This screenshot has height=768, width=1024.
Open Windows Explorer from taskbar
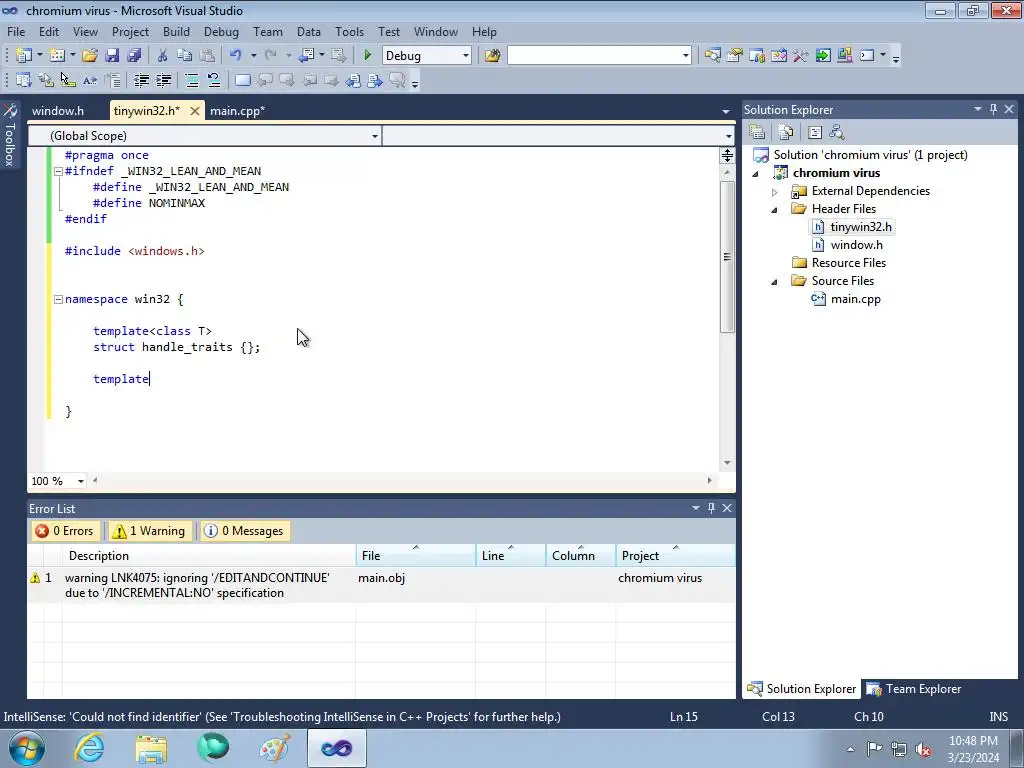click(151, 748)
